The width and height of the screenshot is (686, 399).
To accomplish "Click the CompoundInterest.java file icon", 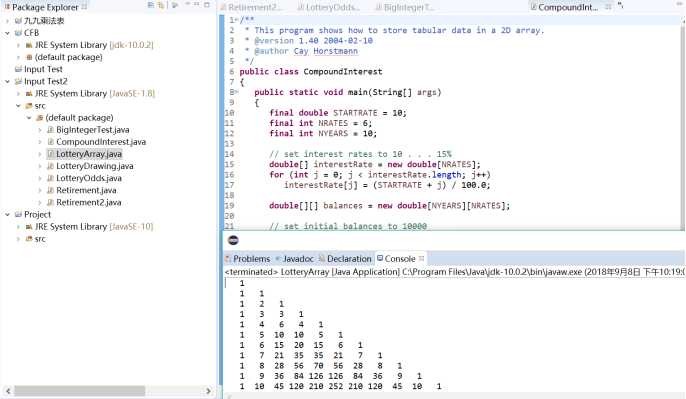I will 50,142.
